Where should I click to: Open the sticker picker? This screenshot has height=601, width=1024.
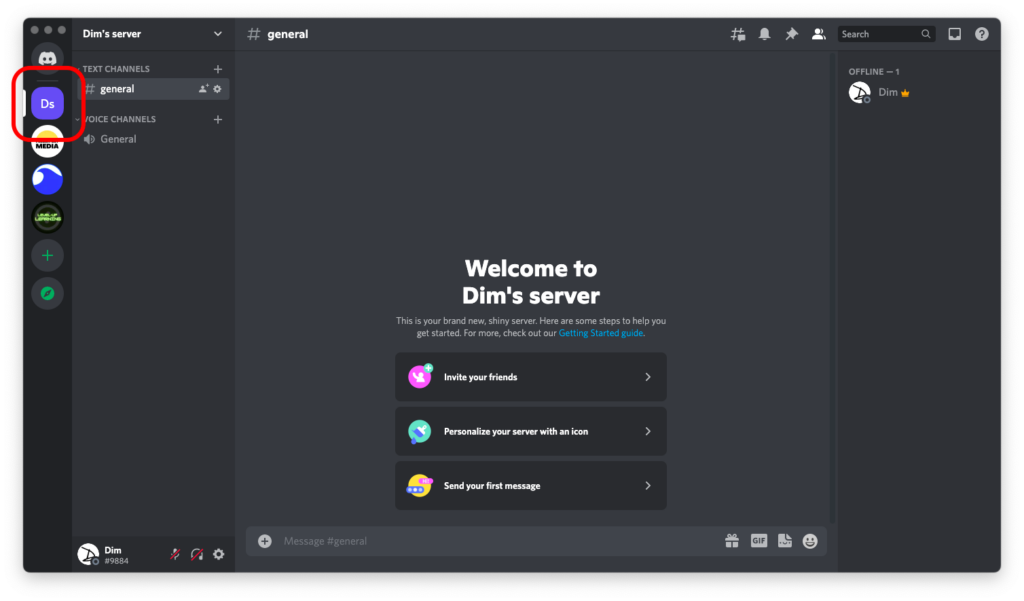pyautogui.click(x=784, y=541)
